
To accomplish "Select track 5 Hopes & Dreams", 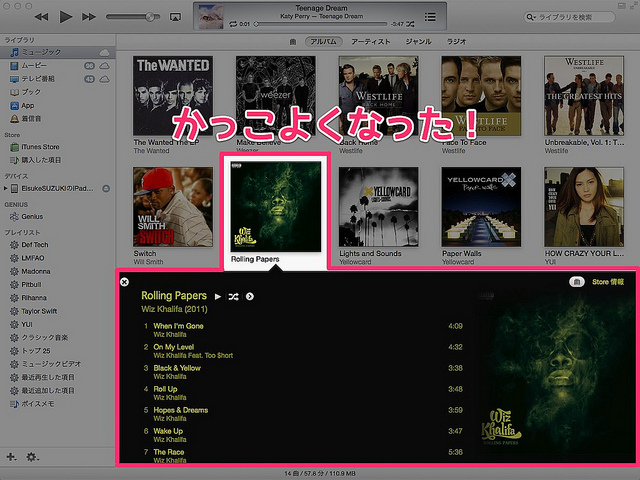I will [302, 414].
